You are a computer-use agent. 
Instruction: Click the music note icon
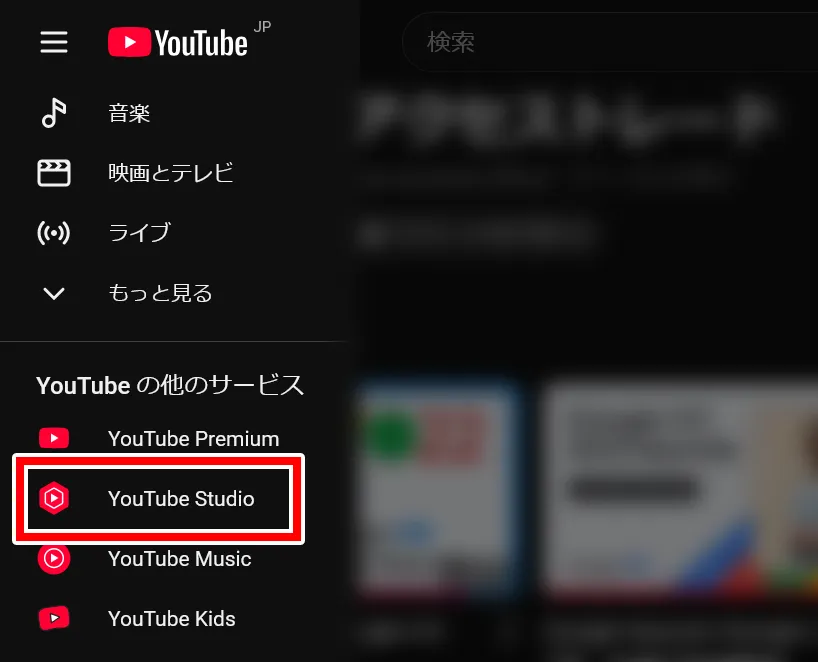pos(54,113)
